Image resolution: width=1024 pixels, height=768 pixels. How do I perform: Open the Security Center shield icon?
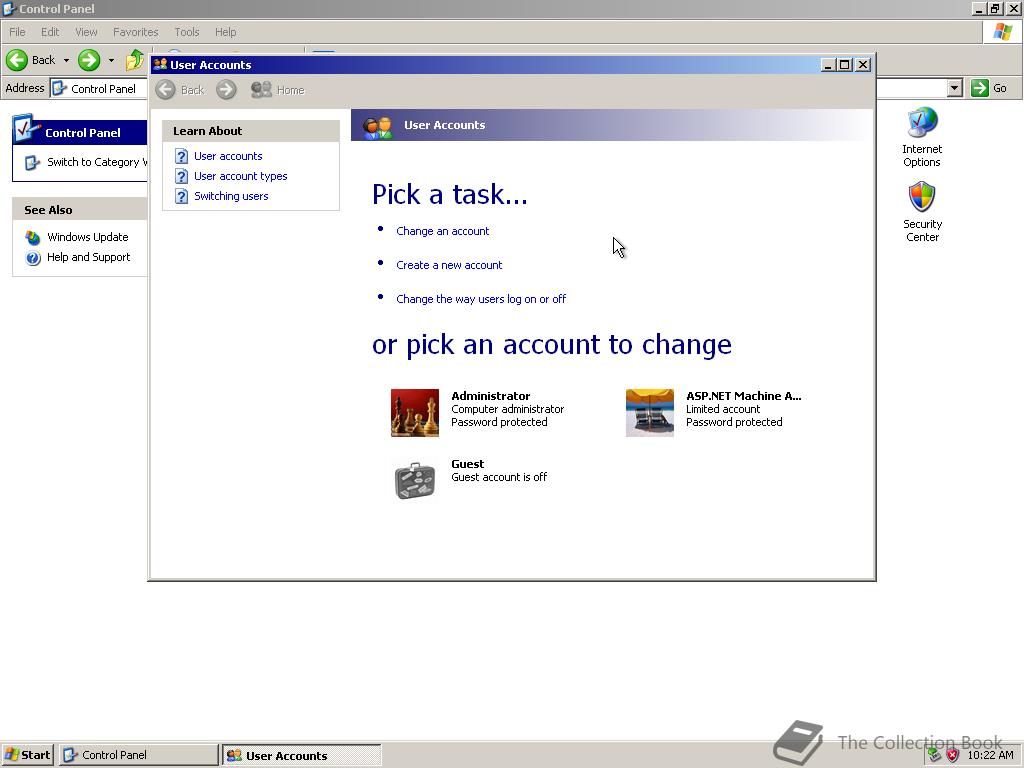pos(921,197)
